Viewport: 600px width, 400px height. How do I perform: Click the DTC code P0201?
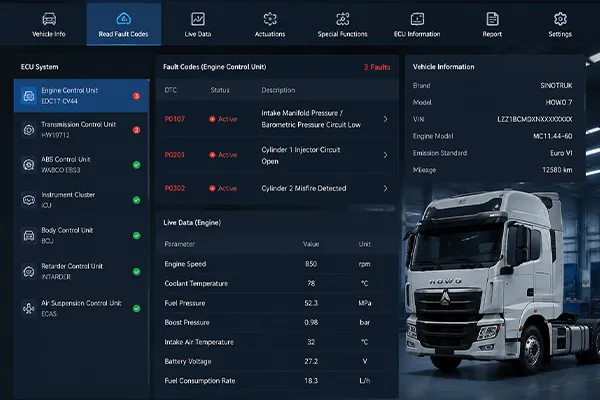click(x=174, y=155)
